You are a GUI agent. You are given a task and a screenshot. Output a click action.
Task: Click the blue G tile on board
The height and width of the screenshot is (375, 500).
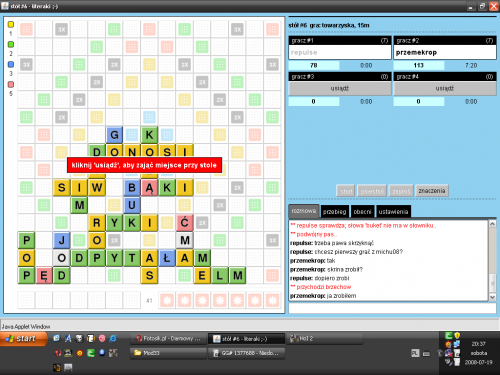pyautogui.click(x=114, y=135)
